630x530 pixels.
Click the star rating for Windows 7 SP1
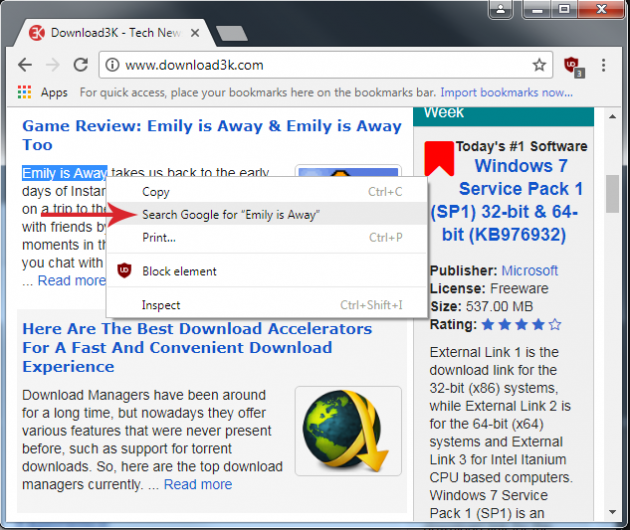pos(521,324)
